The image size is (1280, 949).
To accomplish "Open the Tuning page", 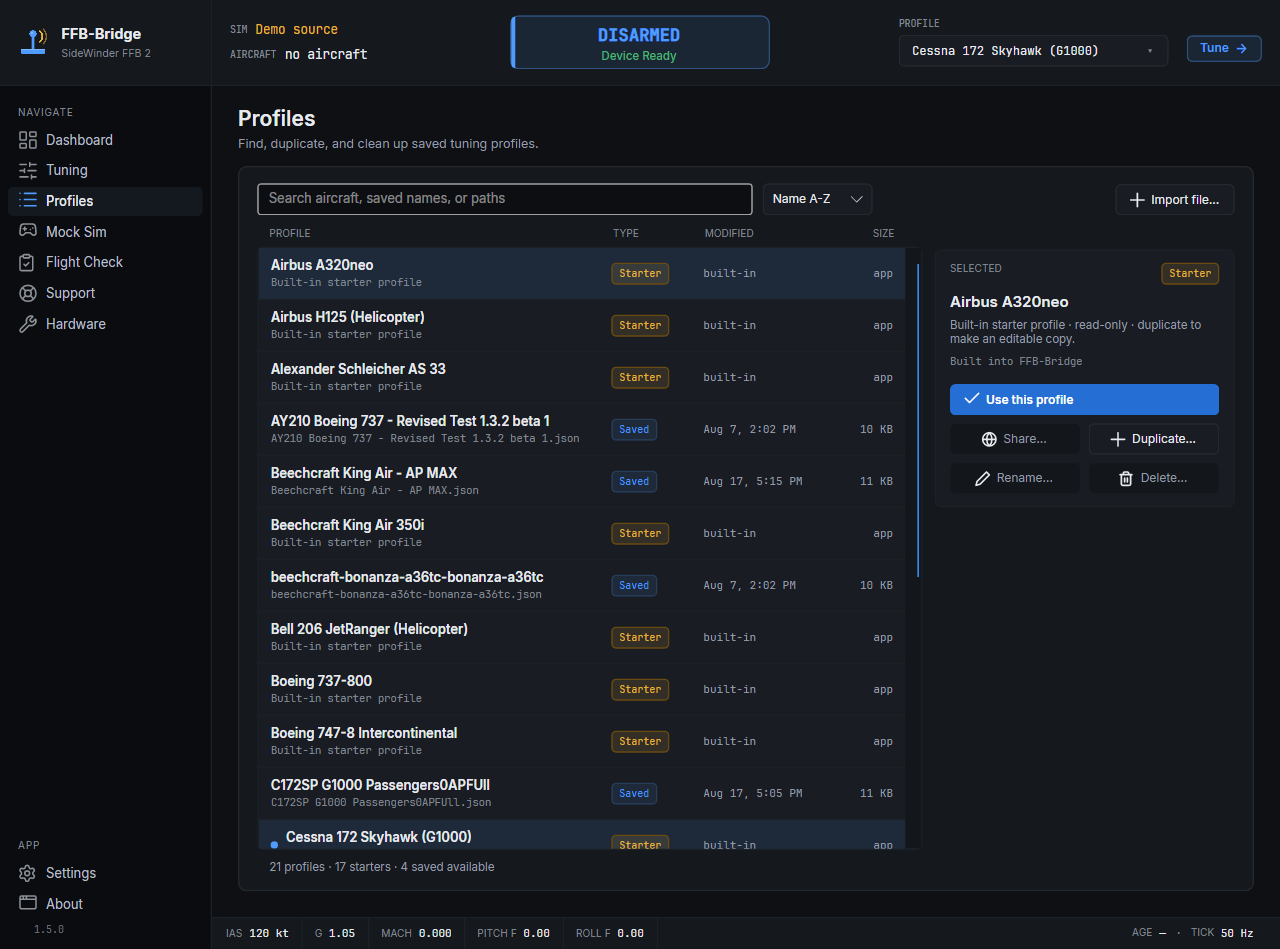I will [105, 170].
